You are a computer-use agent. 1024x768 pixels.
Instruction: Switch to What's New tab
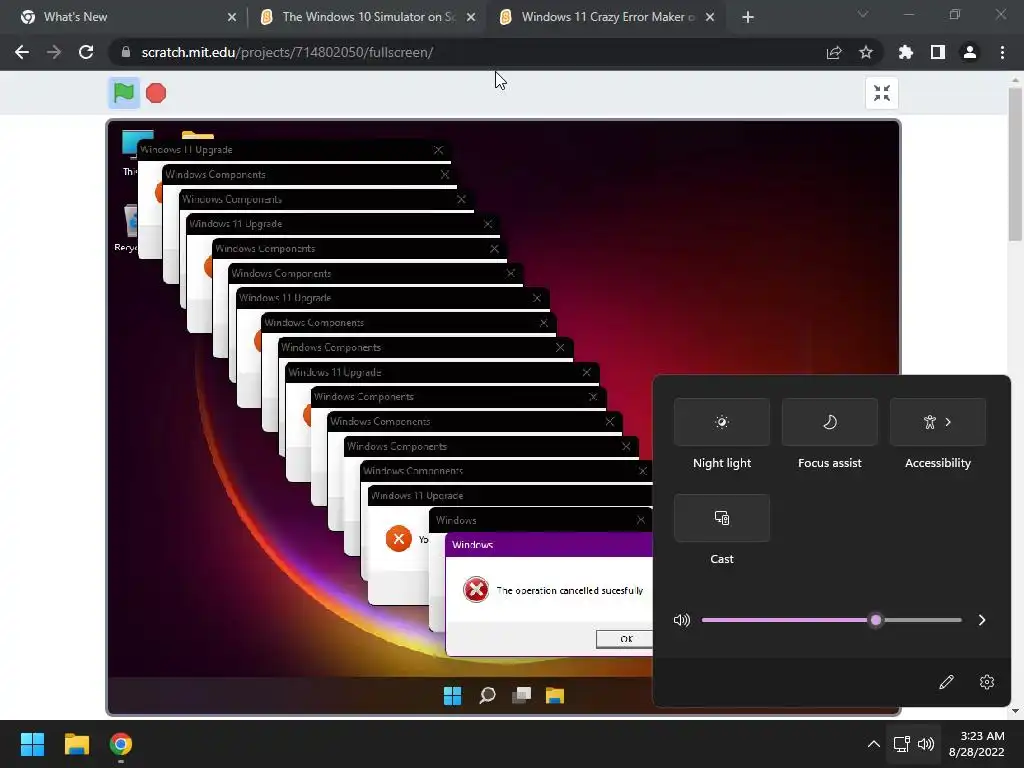124,17
